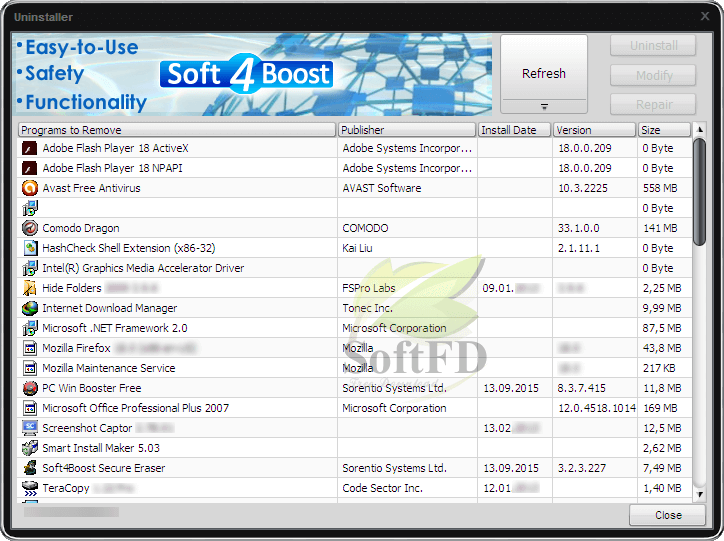
Task: Sort by Programs to Remove column
Action: [177, 130]
